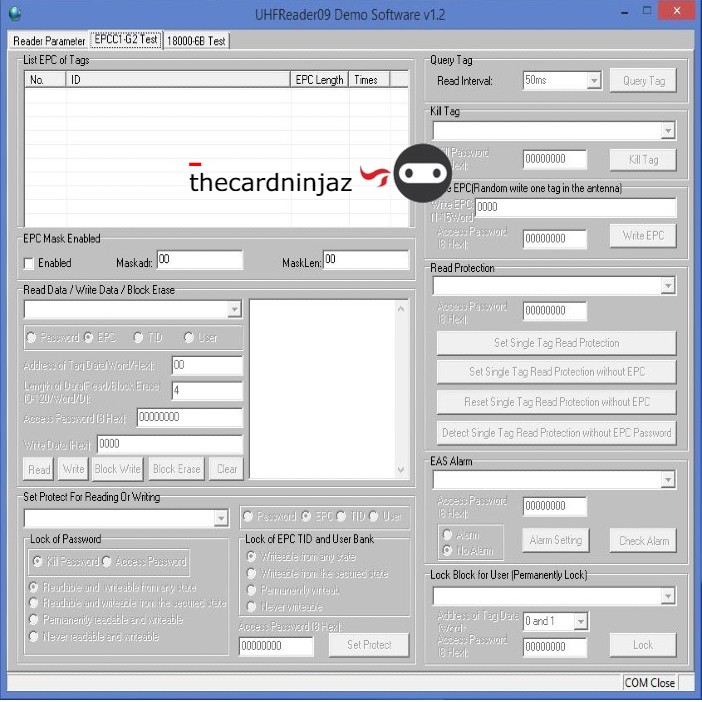This screenshot has width=702, height=702.
Task: Open the 18000-6B Test tab
Action: [x=196, y=41]
